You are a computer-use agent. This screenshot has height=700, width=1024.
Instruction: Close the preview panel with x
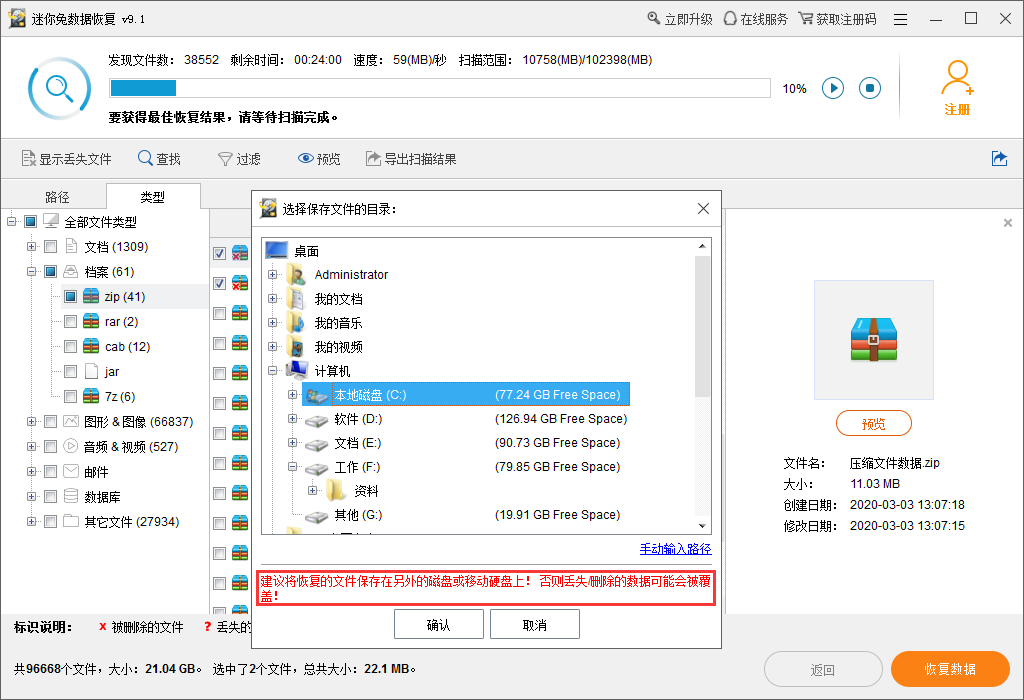pyautogui.click(x=1008, y=223)
